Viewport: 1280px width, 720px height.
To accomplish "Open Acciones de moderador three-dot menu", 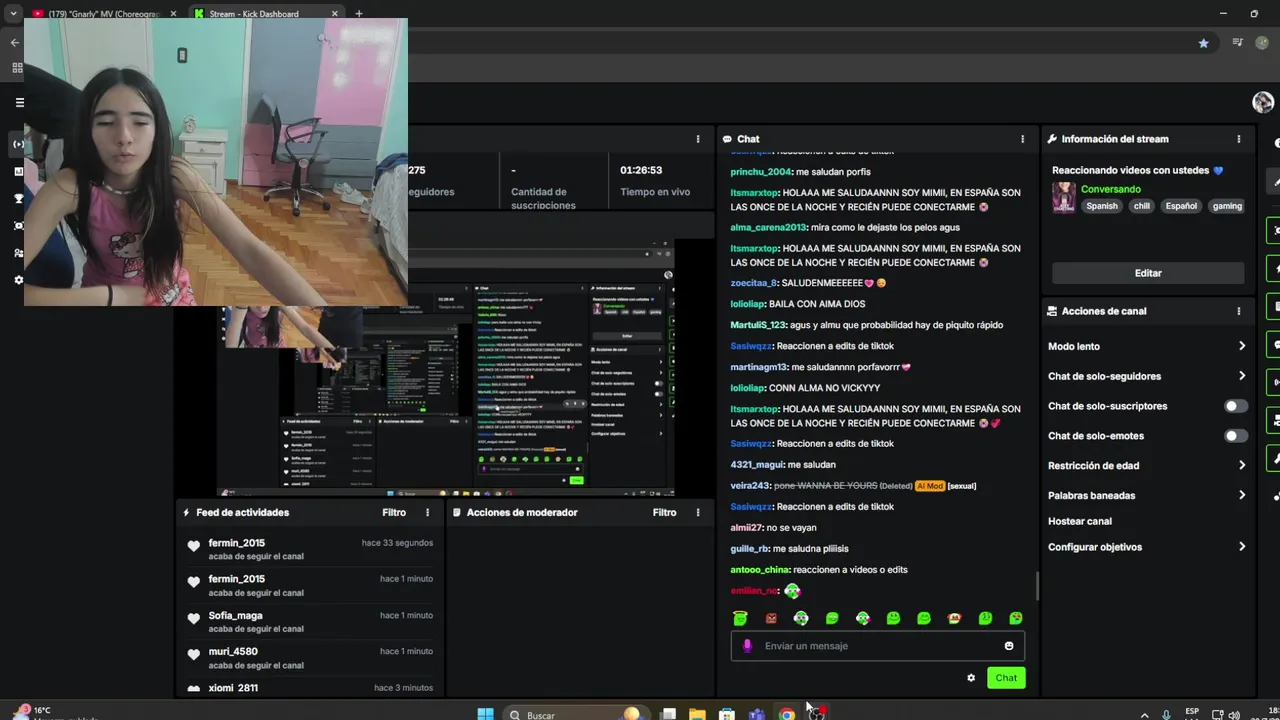I will pyautogui.click(x=698, y=512).
